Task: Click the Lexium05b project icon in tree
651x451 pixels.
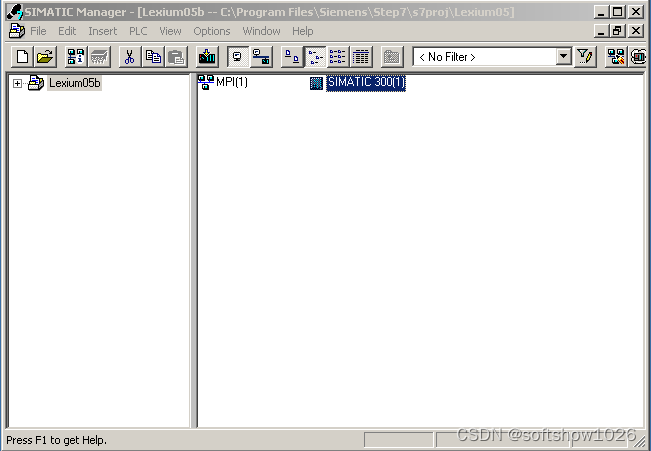Action: point(36,83)
